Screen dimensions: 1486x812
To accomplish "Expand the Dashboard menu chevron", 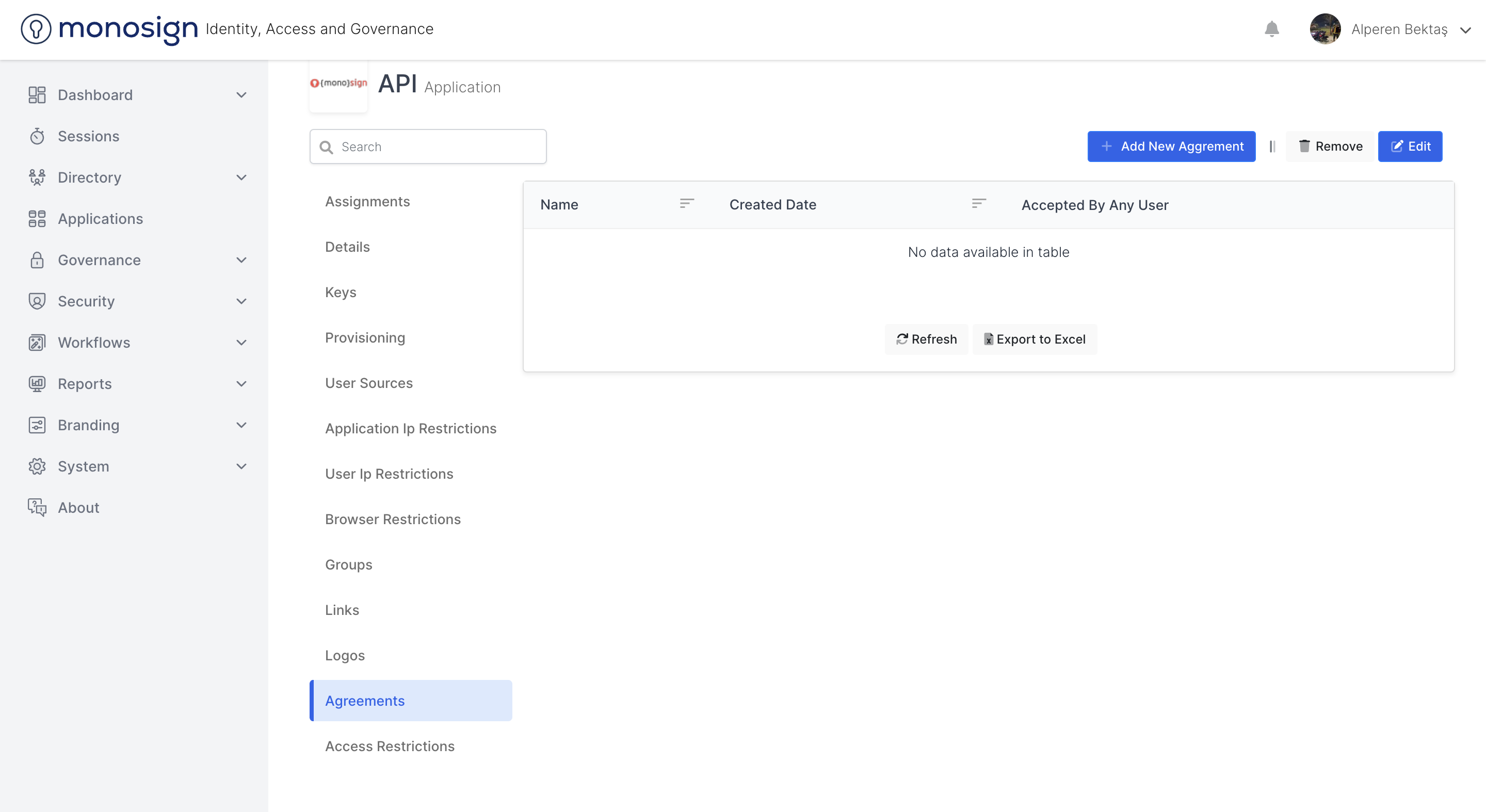I will tap(241, 95).
